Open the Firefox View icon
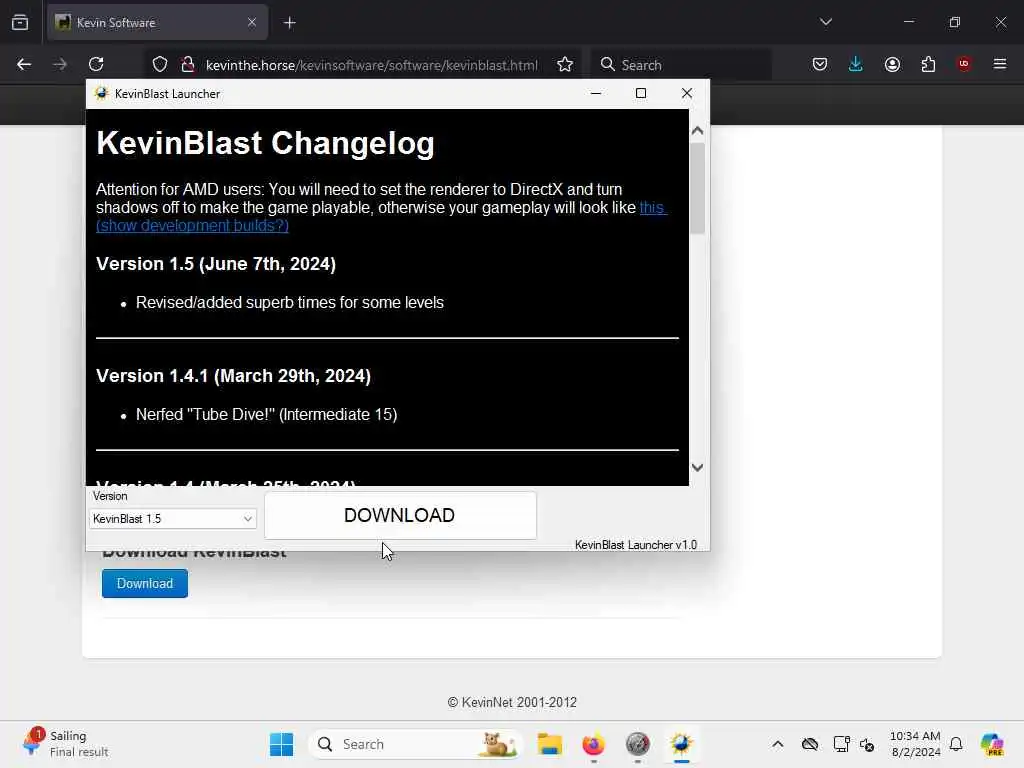The width and height of the screenshot is (1024, 768). pos(20,23)
